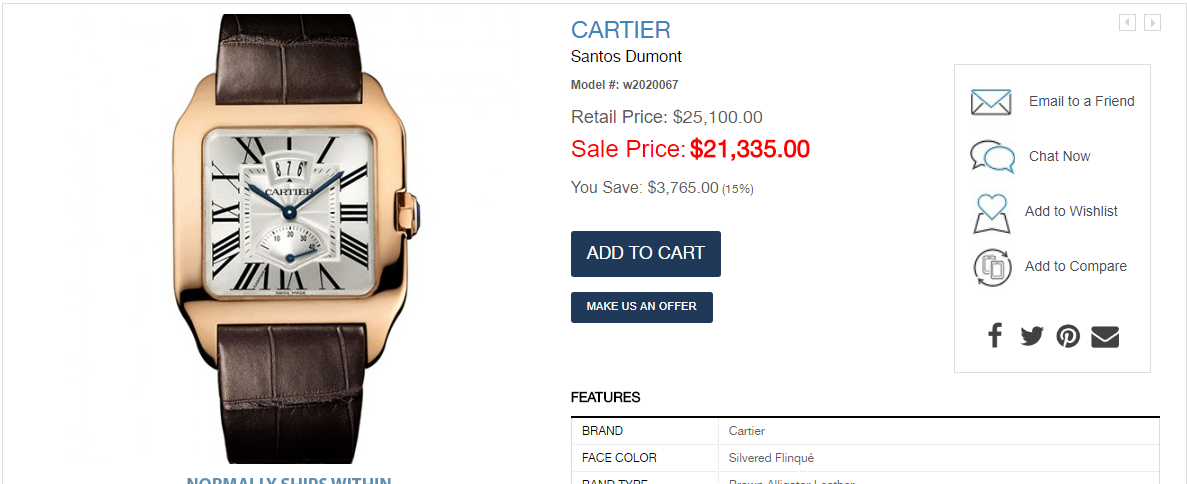Screen dimensions: 1187x484
Task: Click the Cartier watch product image
Action: tap(296, 239)
